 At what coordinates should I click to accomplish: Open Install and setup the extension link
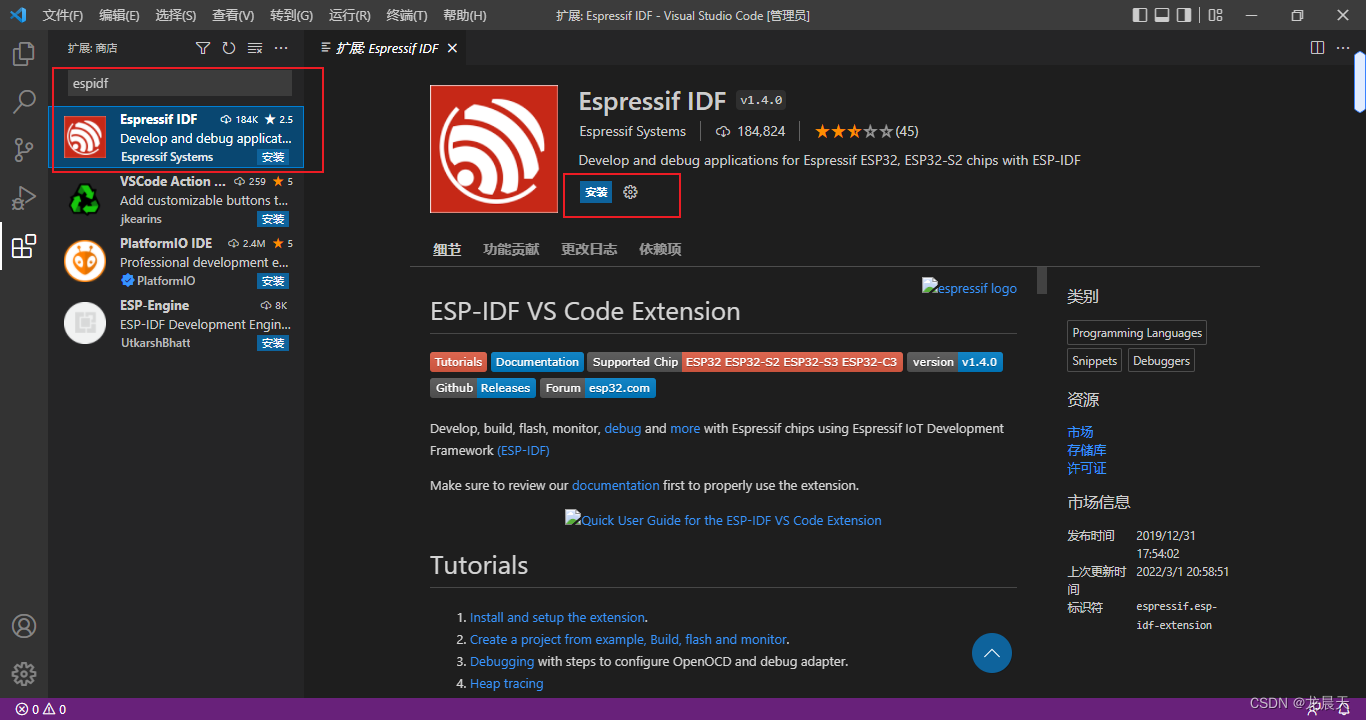[x=558, y=617]
